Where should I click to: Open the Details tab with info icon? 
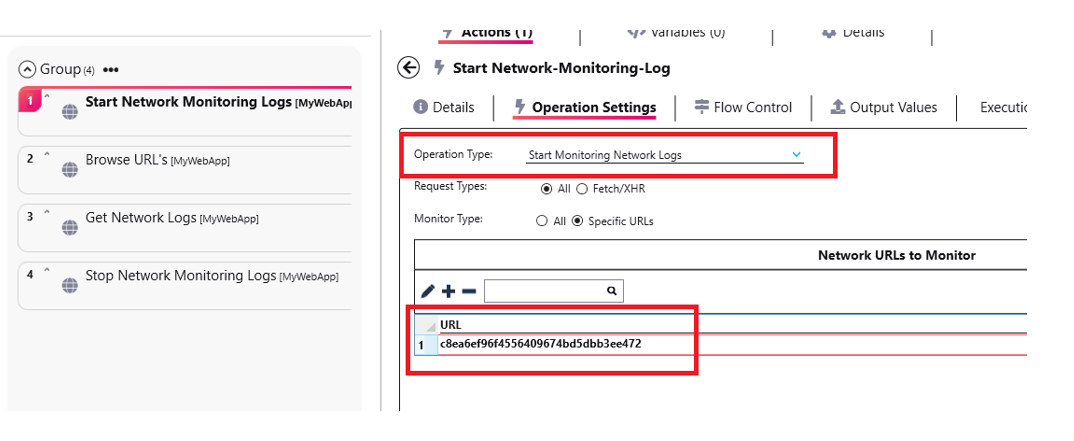coord(443,108)
